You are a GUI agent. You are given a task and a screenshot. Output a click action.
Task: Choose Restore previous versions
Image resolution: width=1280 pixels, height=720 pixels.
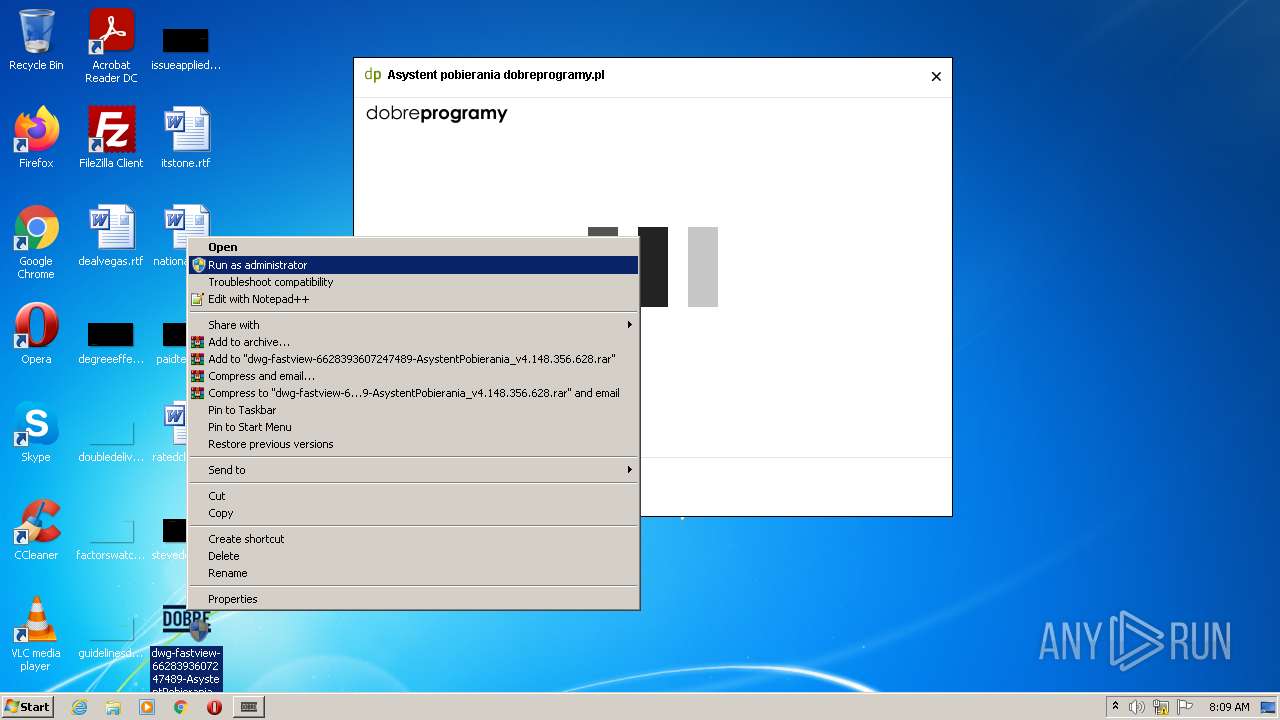click(414, 444)
